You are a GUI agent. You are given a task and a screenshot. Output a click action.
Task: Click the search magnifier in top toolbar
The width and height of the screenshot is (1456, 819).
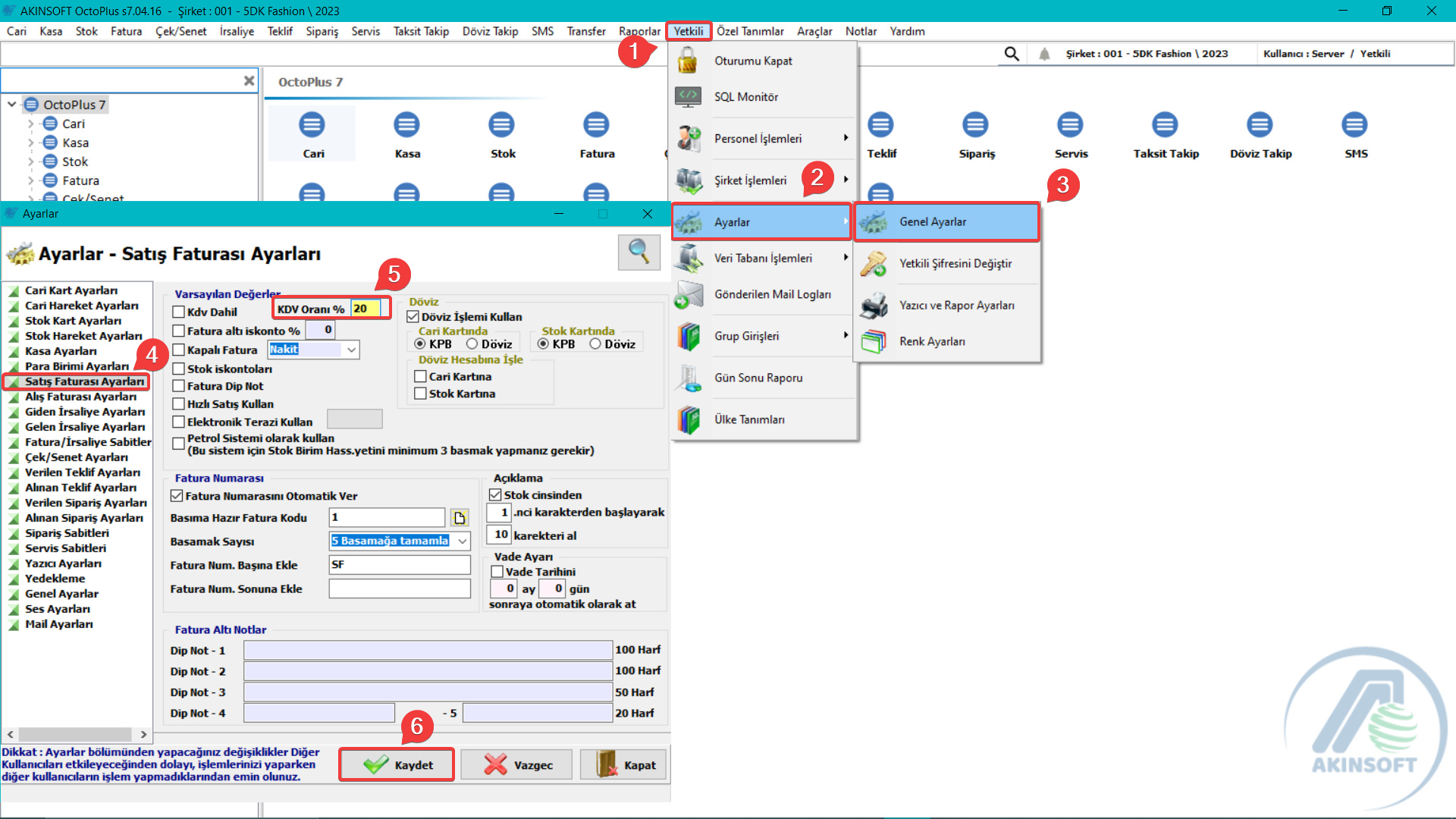[x=1012, y=54]
